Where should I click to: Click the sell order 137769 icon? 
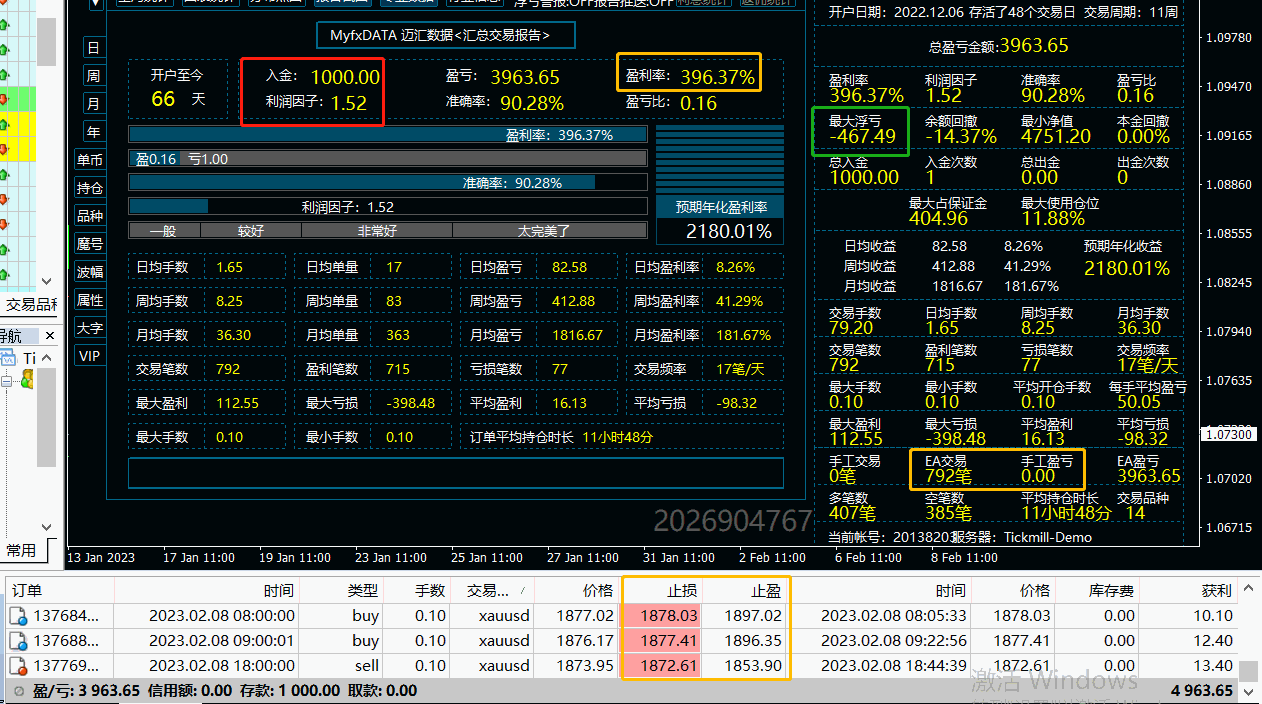(18, 666)
